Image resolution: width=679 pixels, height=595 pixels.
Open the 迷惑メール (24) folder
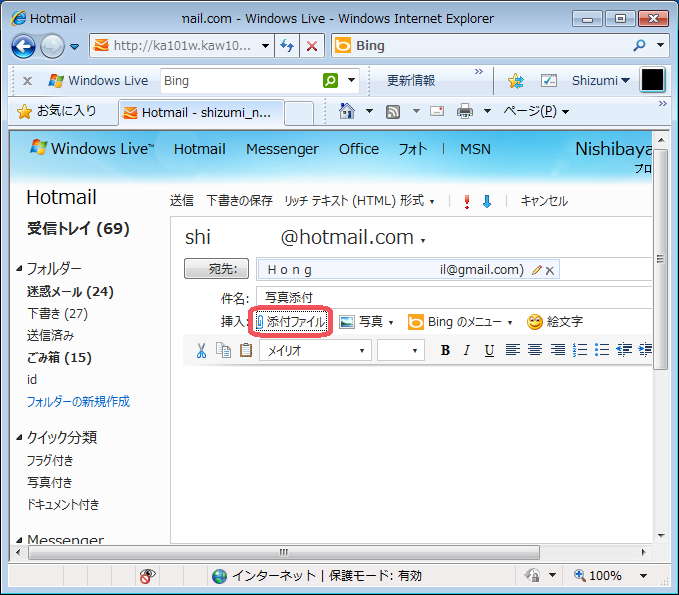70,292
